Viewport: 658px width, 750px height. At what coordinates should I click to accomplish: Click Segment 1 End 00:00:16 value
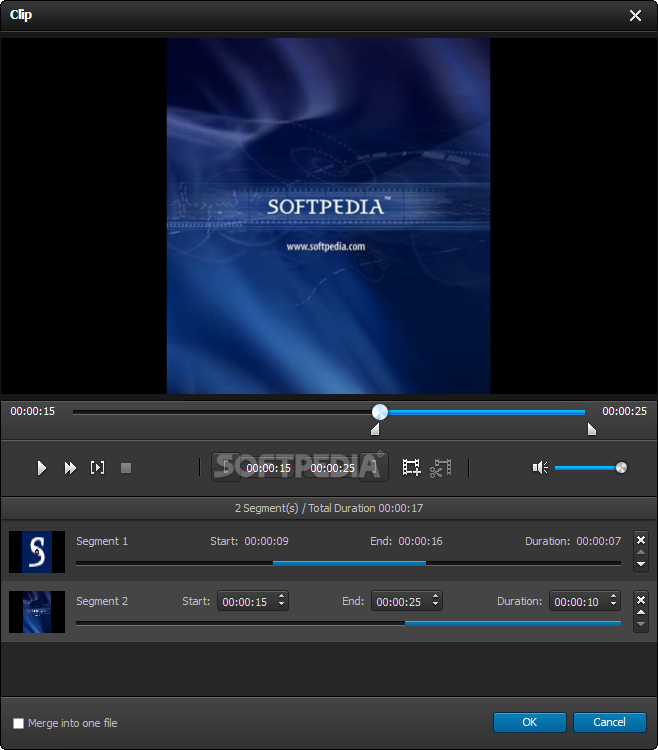coord(420,541)
